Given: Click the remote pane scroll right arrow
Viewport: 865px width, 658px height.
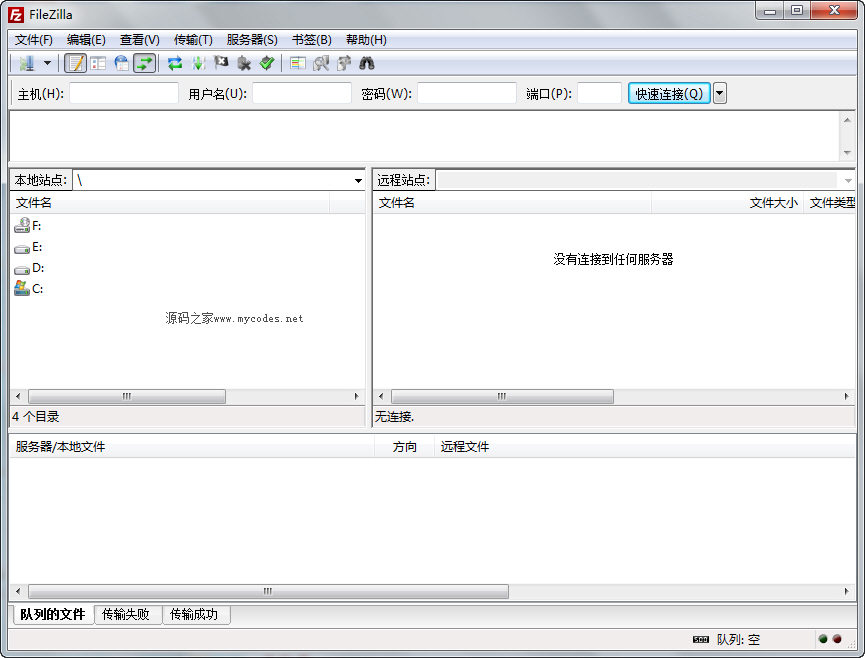Looking at the screenshot, I should pyautogui.click(x=847, y=397).
